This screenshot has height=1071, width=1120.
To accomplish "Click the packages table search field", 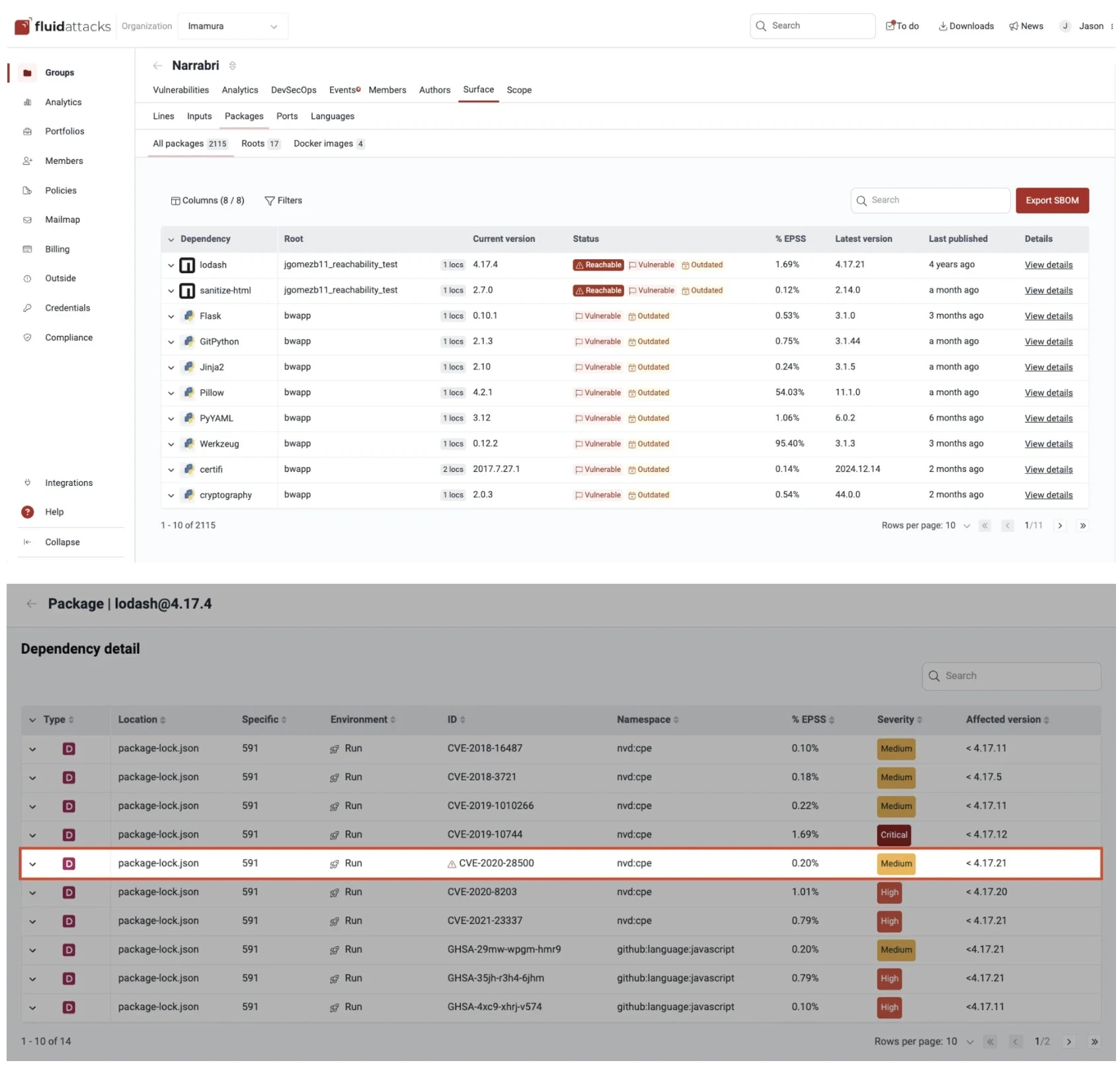I will [930, 201].
